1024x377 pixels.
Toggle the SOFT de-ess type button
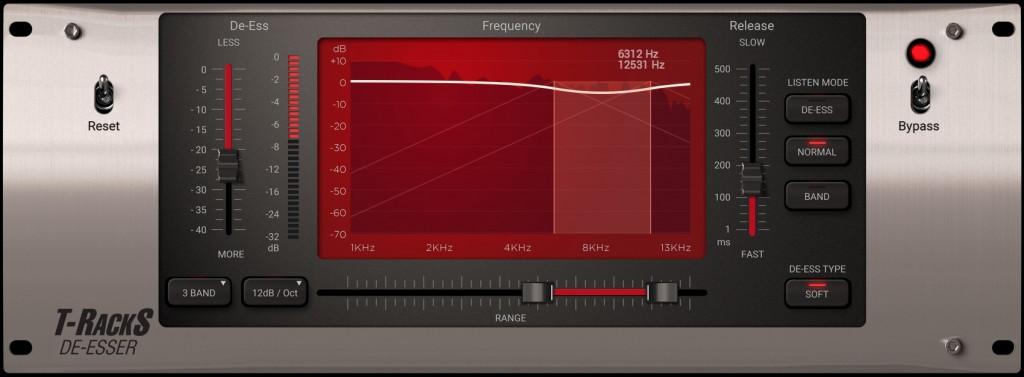pos(817,293)
